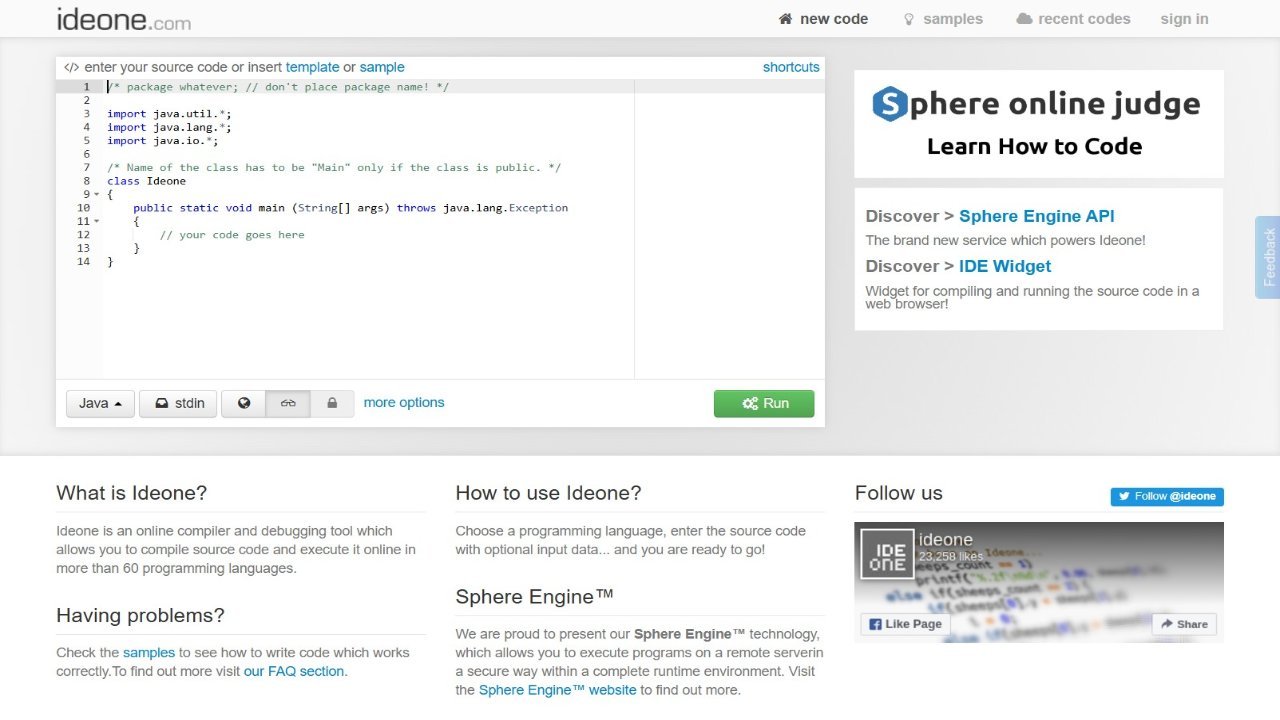Open the Feedback side tab
The image size is (1280, 720).
1268,257
